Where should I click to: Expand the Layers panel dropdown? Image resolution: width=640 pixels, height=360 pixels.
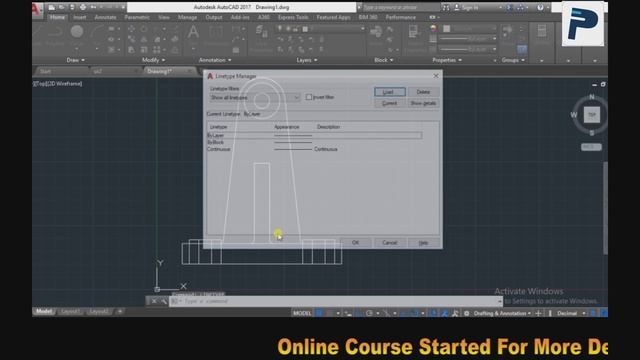tap(307, 60)
